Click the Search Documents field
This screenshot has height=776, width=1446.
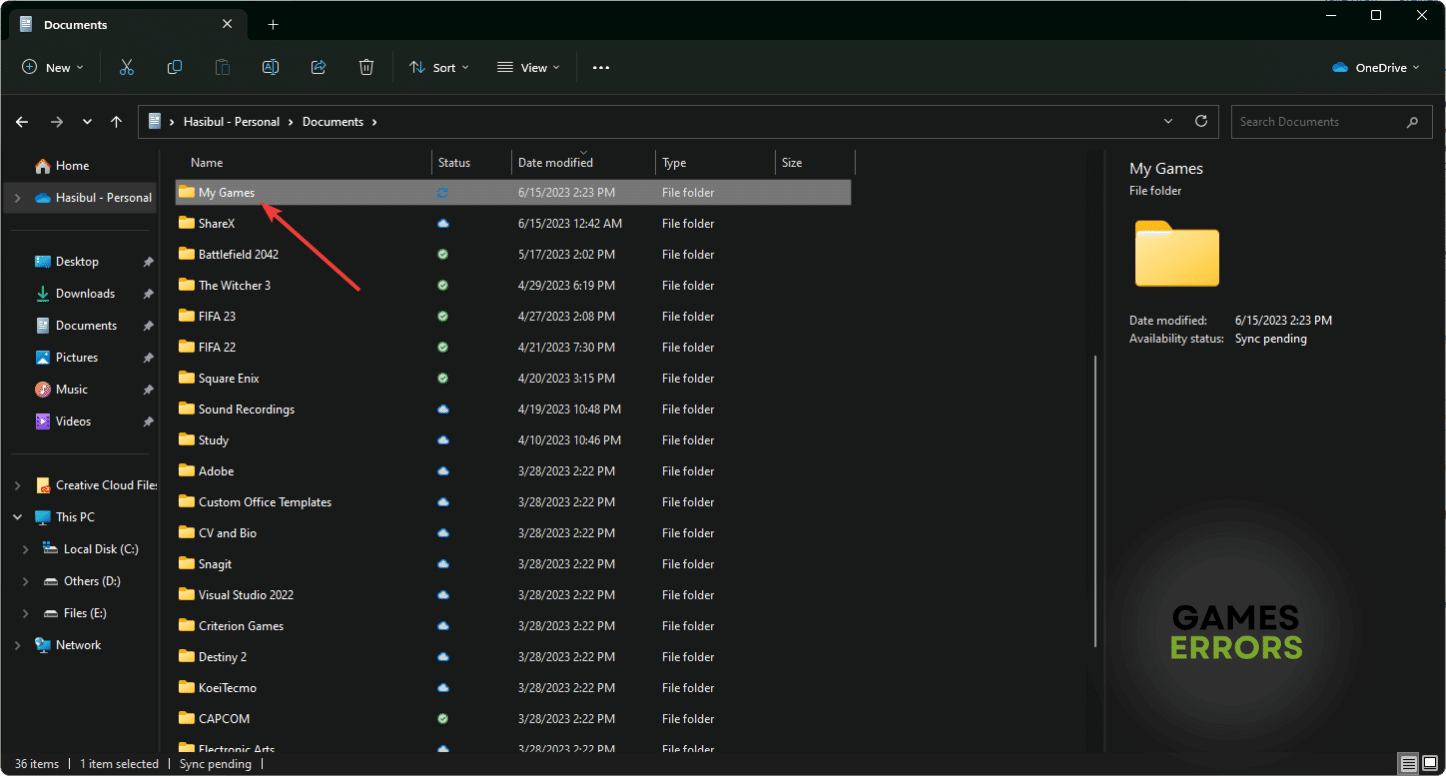pos(1318,121)
